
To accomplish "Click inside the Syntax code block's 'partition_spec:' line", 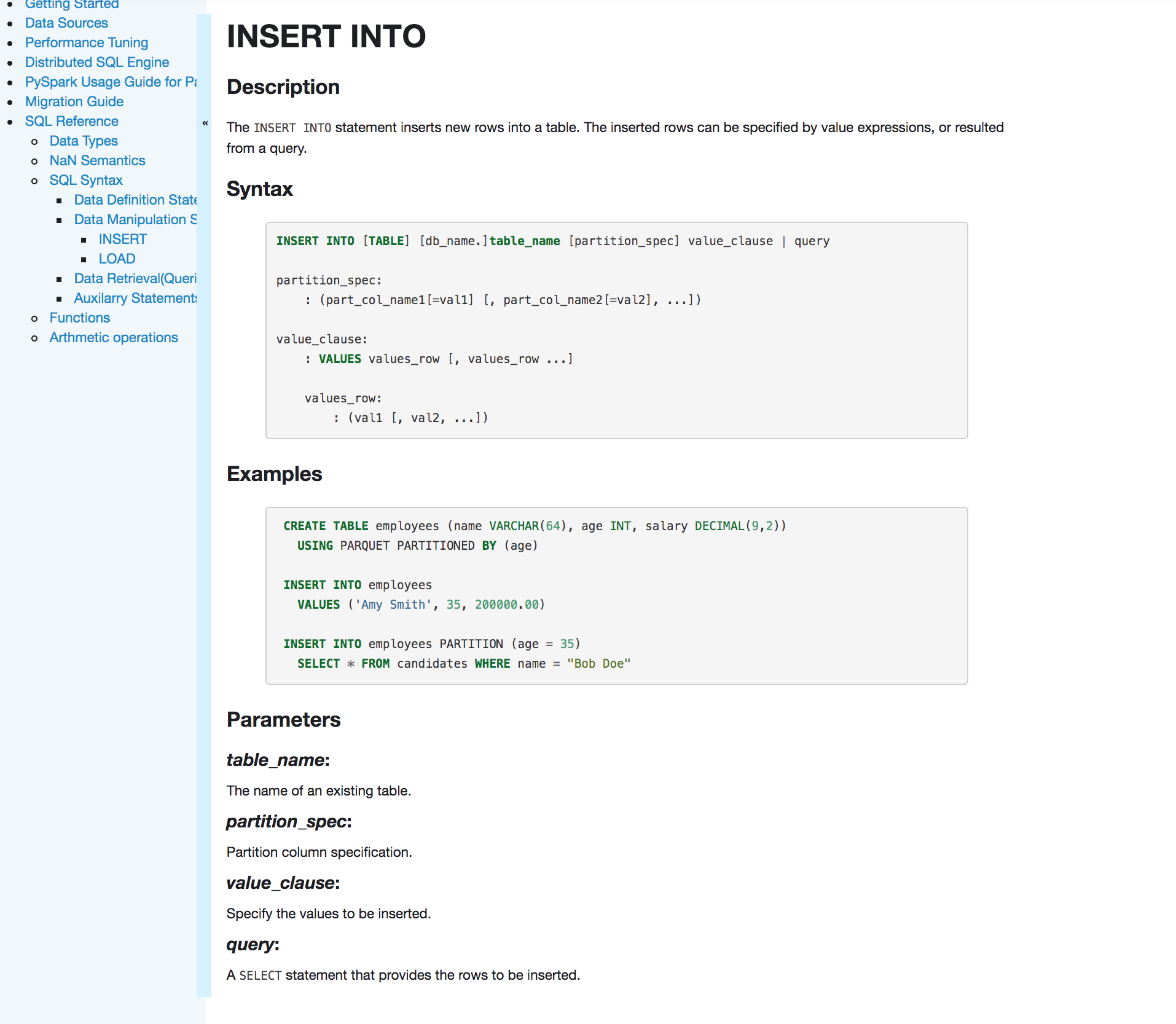I will (x=329, y=280).
